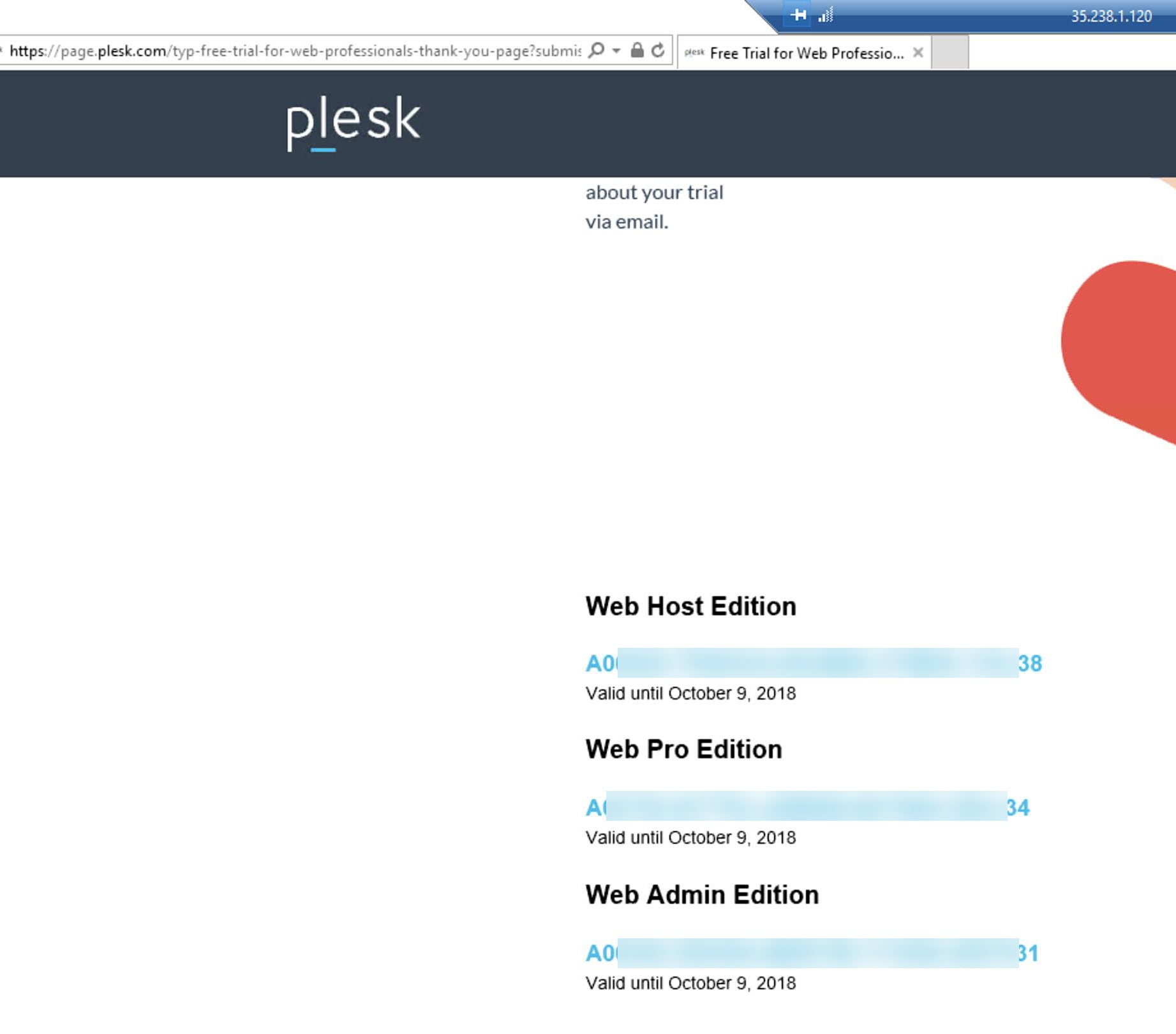Click the 35.238.1.120 remote connection label

[1111, 16]
